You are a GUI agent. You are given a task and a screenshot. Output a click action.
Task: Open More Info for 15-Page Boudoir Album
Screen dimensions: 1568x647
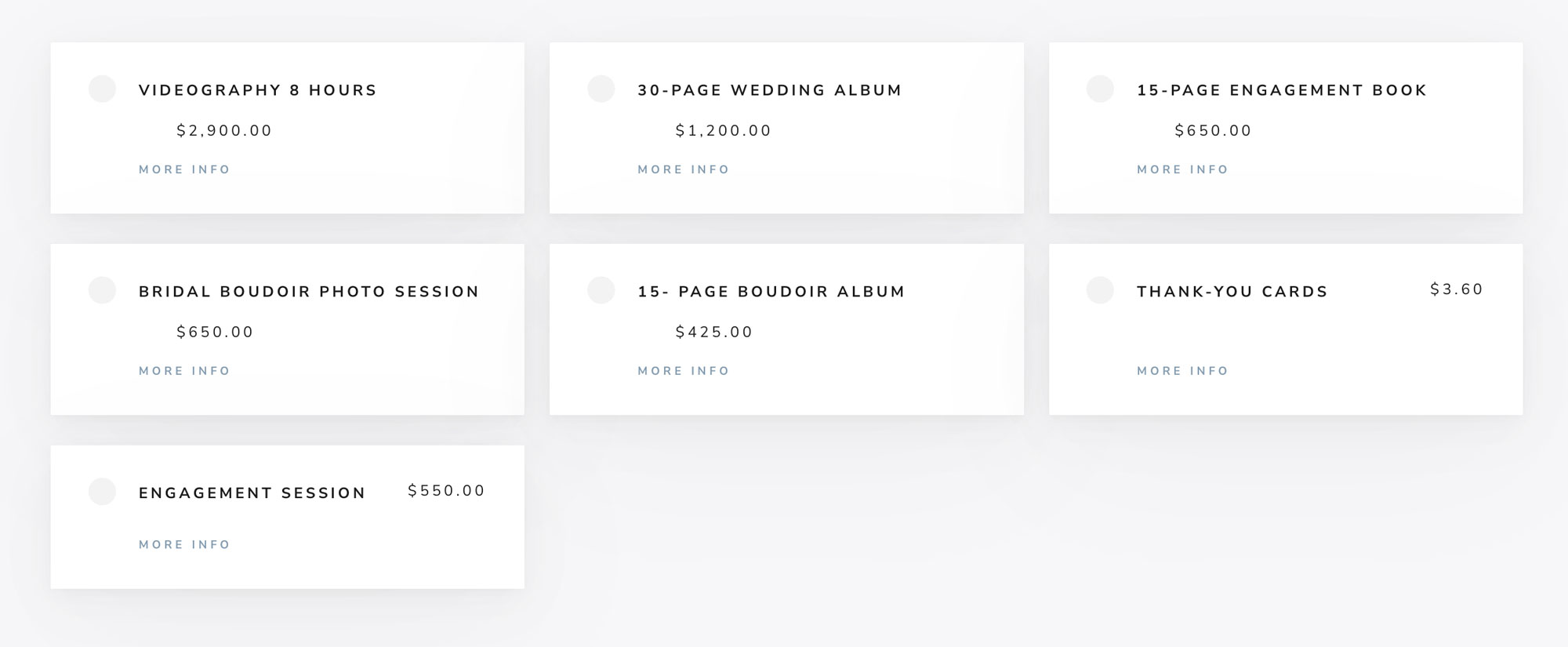click(x=684, y=371)
